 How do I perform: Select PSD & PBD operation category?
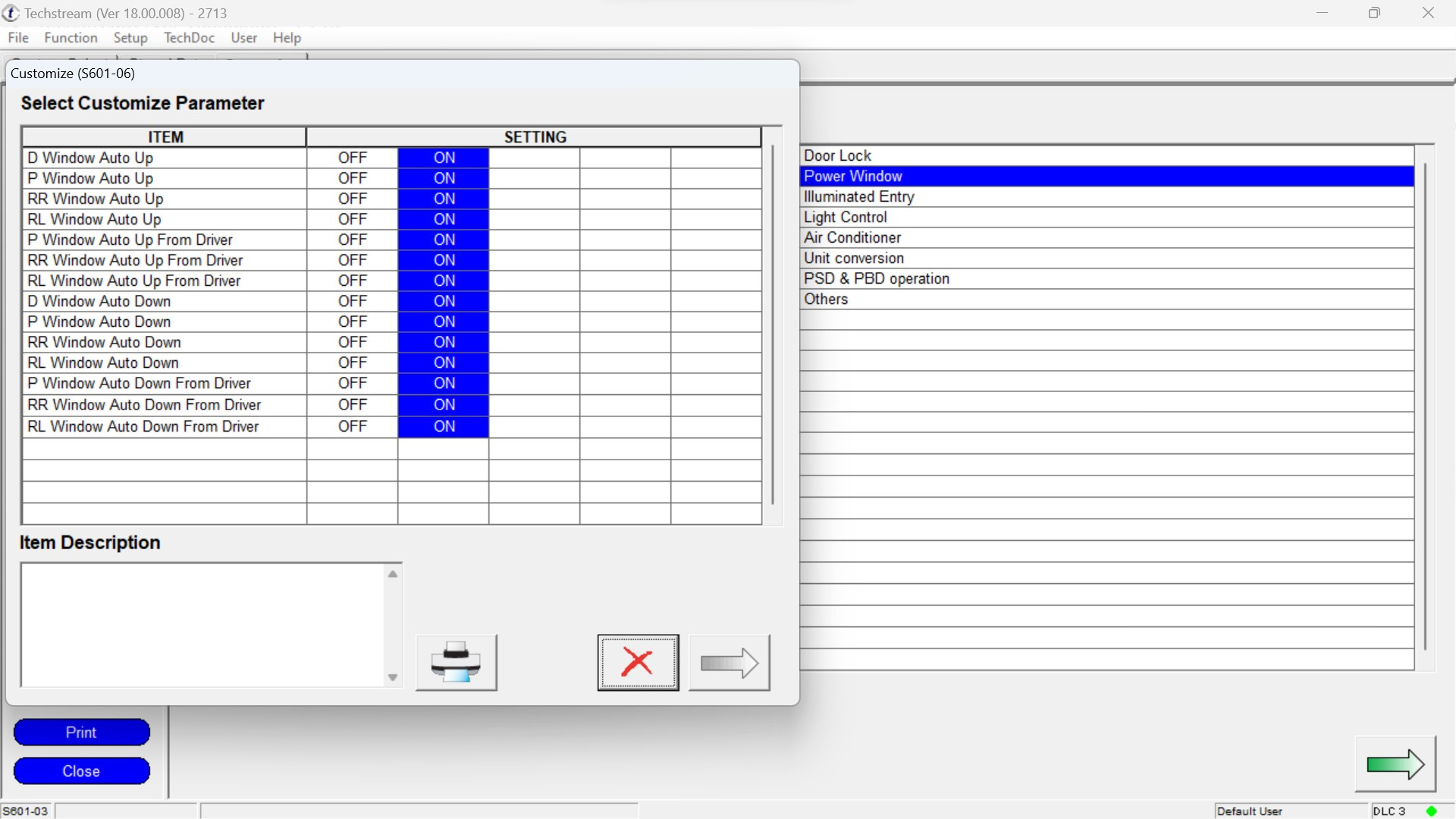click(x=877, y=278)
